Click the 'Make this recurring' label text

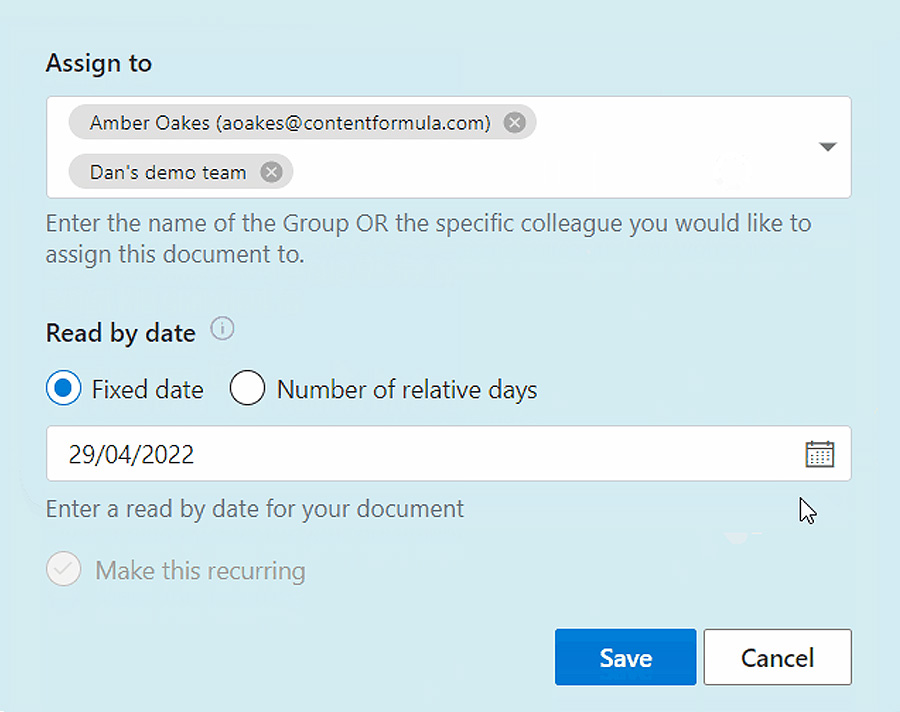pos(200,571)
